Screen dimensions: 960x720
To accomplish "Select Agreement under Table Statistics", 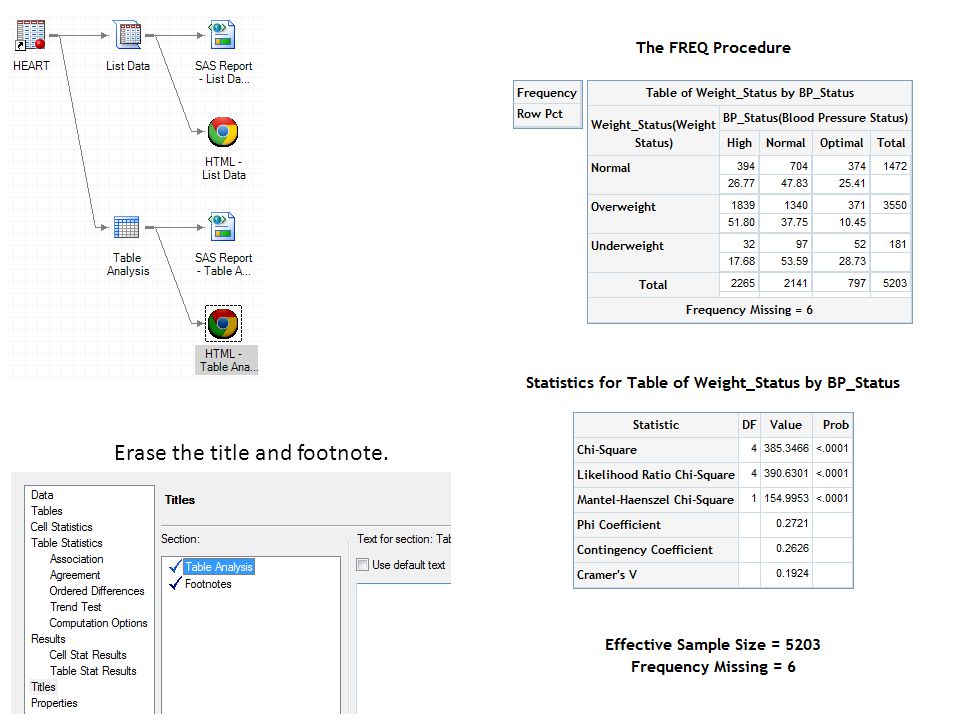I will pyautogui.click(x=75, y=574).
